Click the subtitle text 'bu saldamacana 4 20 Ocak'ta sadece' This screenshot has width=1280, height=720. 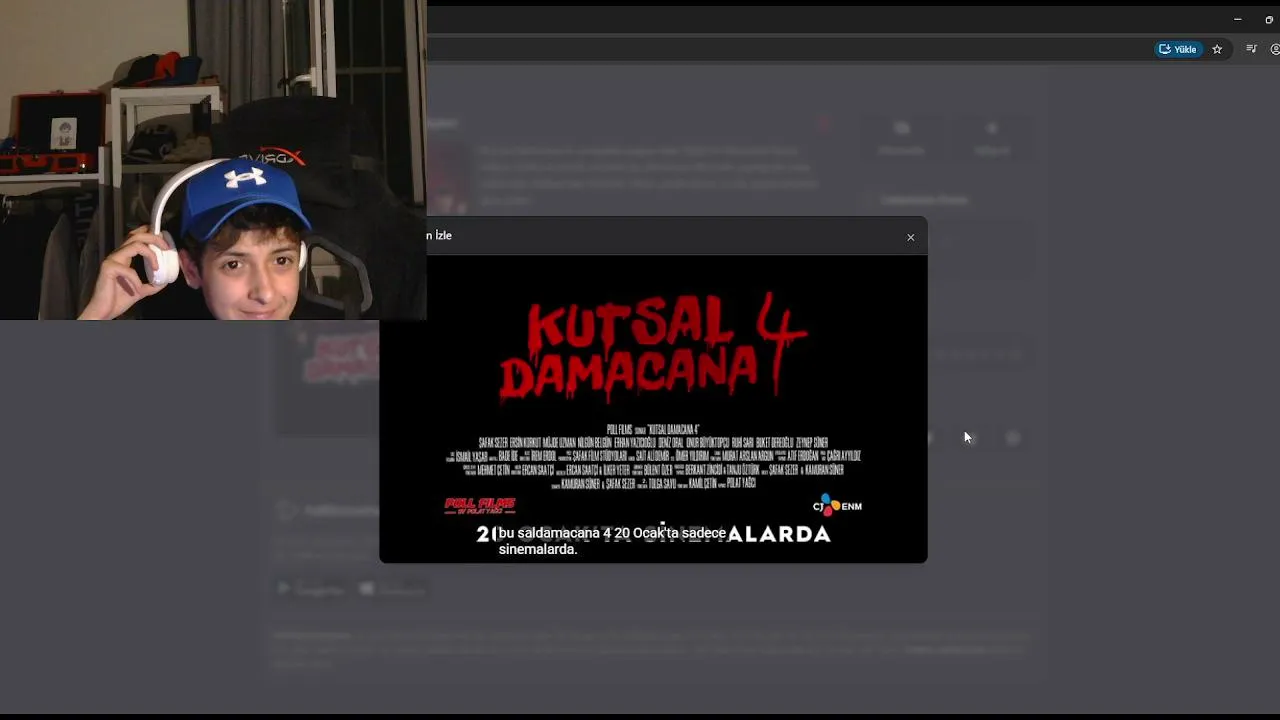(612, 533)
